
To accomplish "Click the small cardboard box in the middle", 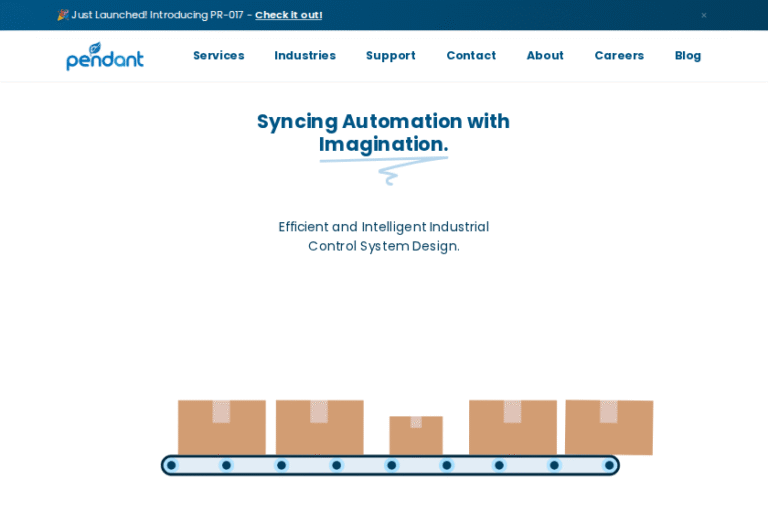I will 416,436.
